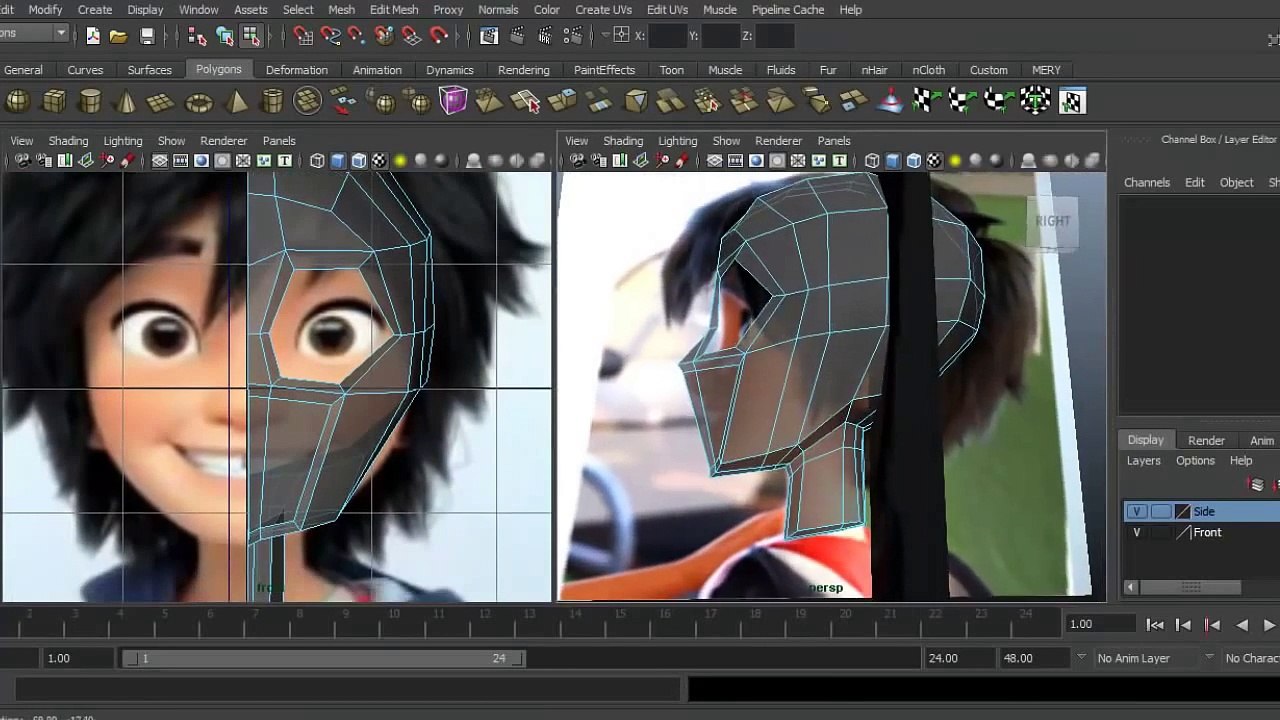This screenshot has height=720, width=1280.
Task: Open the Pipeline Cache menu
Action: [788, 9]
